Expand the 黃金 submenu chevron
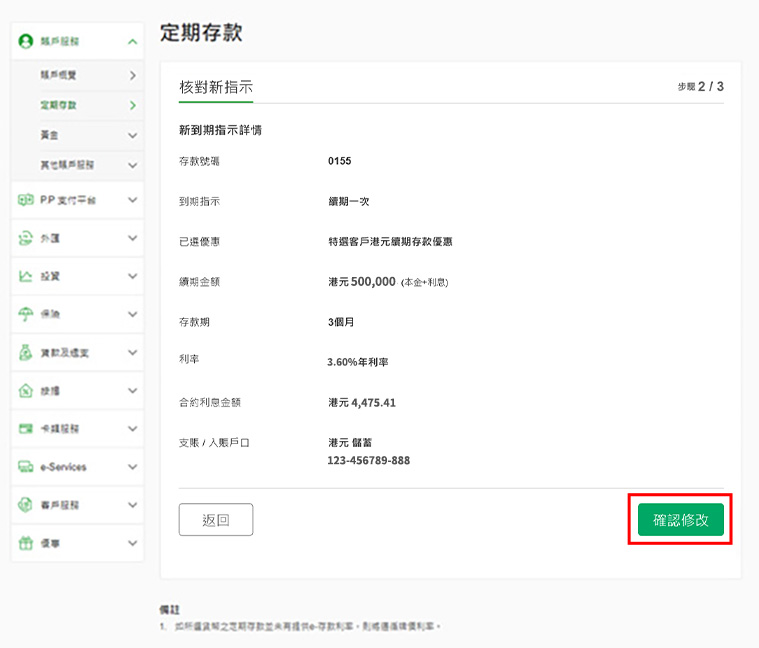Image resolution: width=759 pixels, height=648 pixels. point(133,136)
